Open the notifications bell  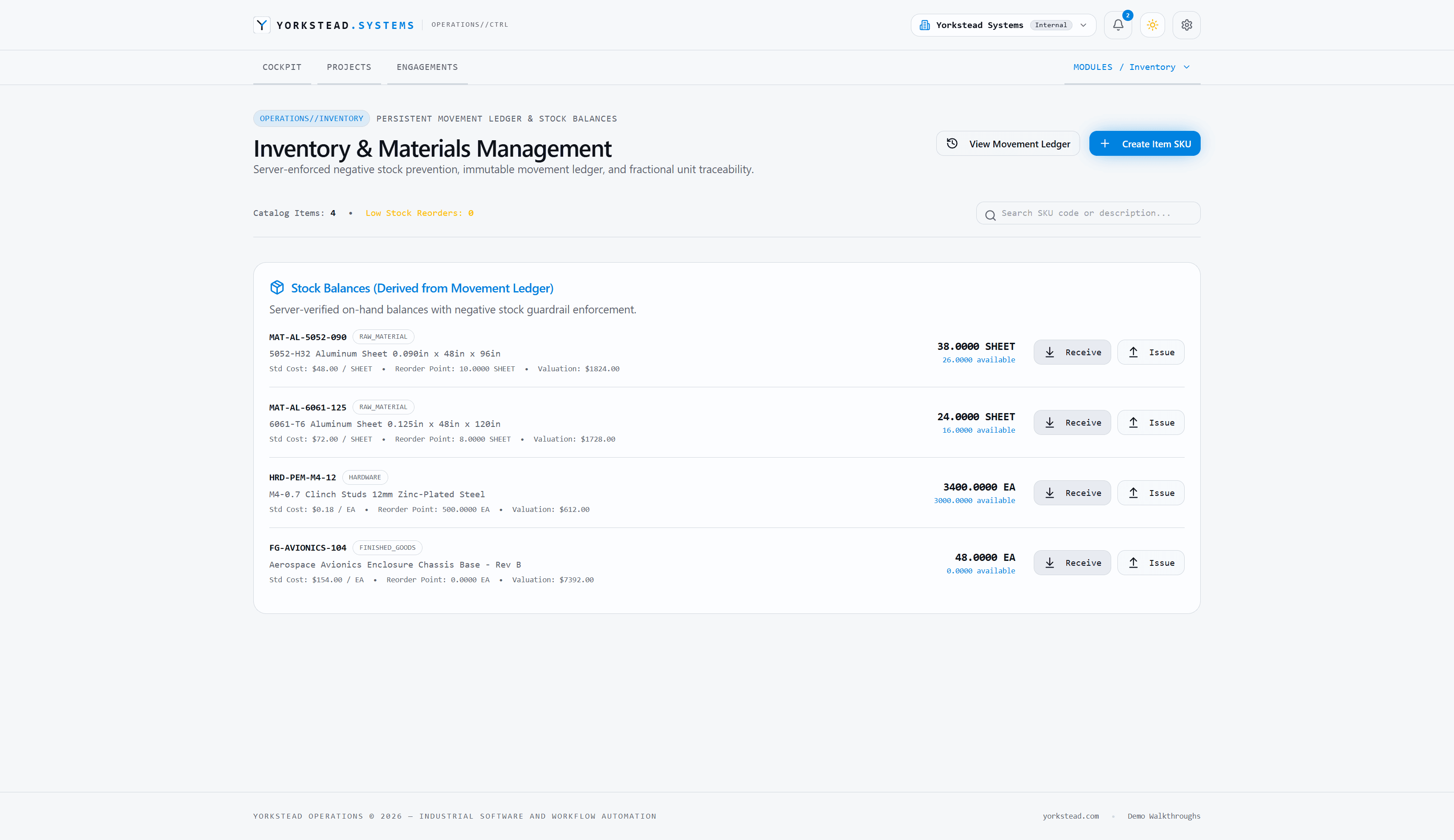[x=1117, y=25]
